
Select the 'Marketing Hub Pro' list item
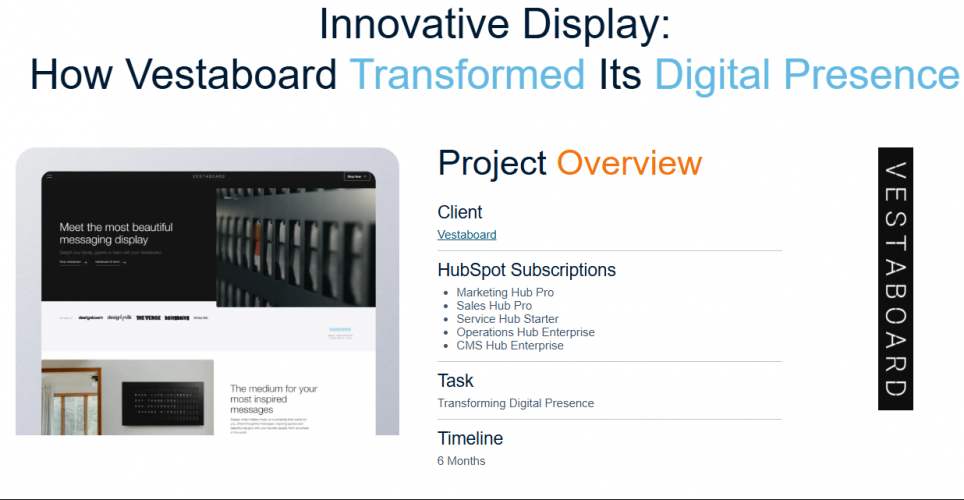505,293
